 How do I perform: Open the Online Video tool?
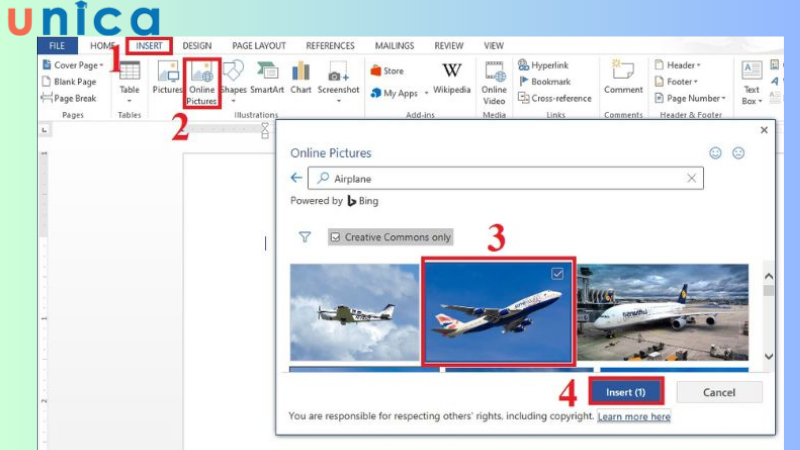(x=494, y=78)
